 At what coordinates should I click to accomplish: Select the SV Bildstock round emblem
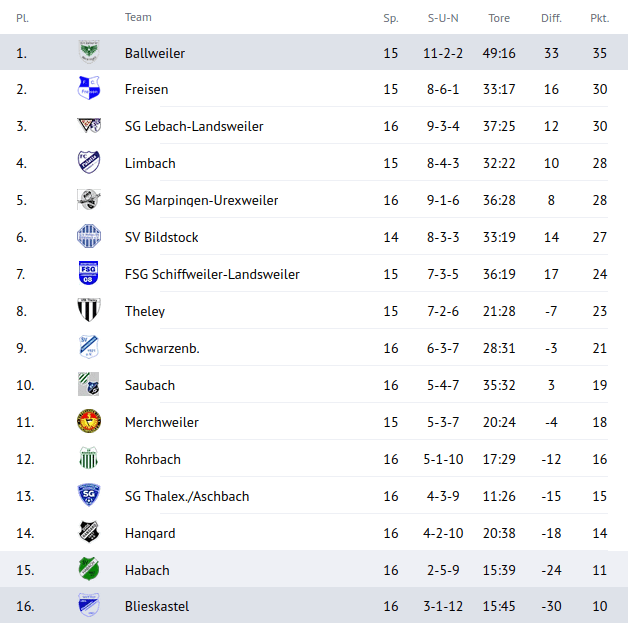pyautogui.click(x=89, y=236)
